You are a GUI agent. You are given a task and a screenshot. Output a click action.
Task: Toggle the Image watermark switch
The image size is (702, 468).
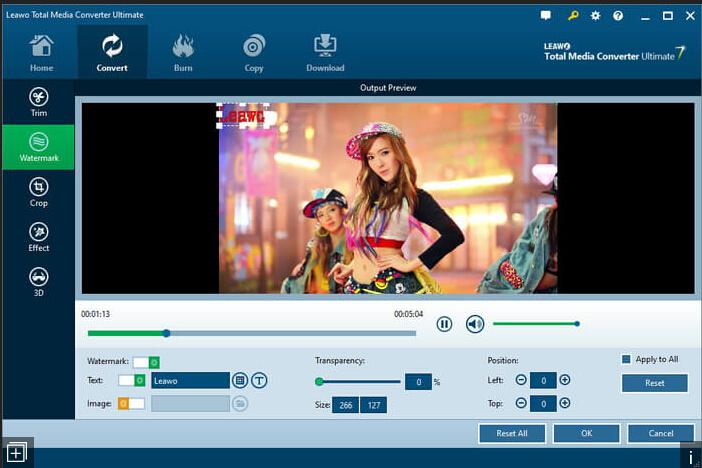coord(132,403)
